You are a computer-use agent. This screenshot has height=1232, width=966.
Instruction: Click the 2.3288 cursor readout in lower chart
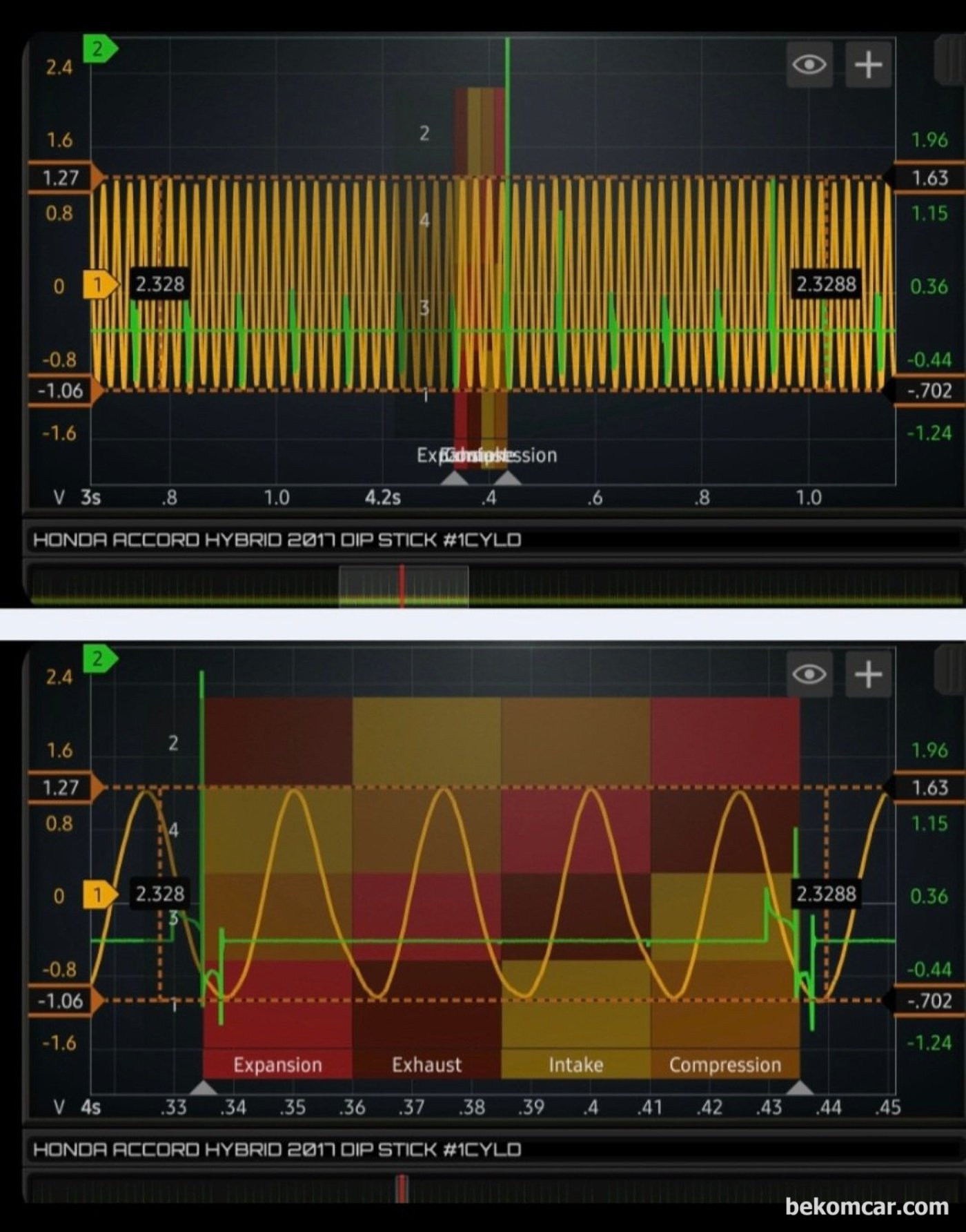point(826,894)
